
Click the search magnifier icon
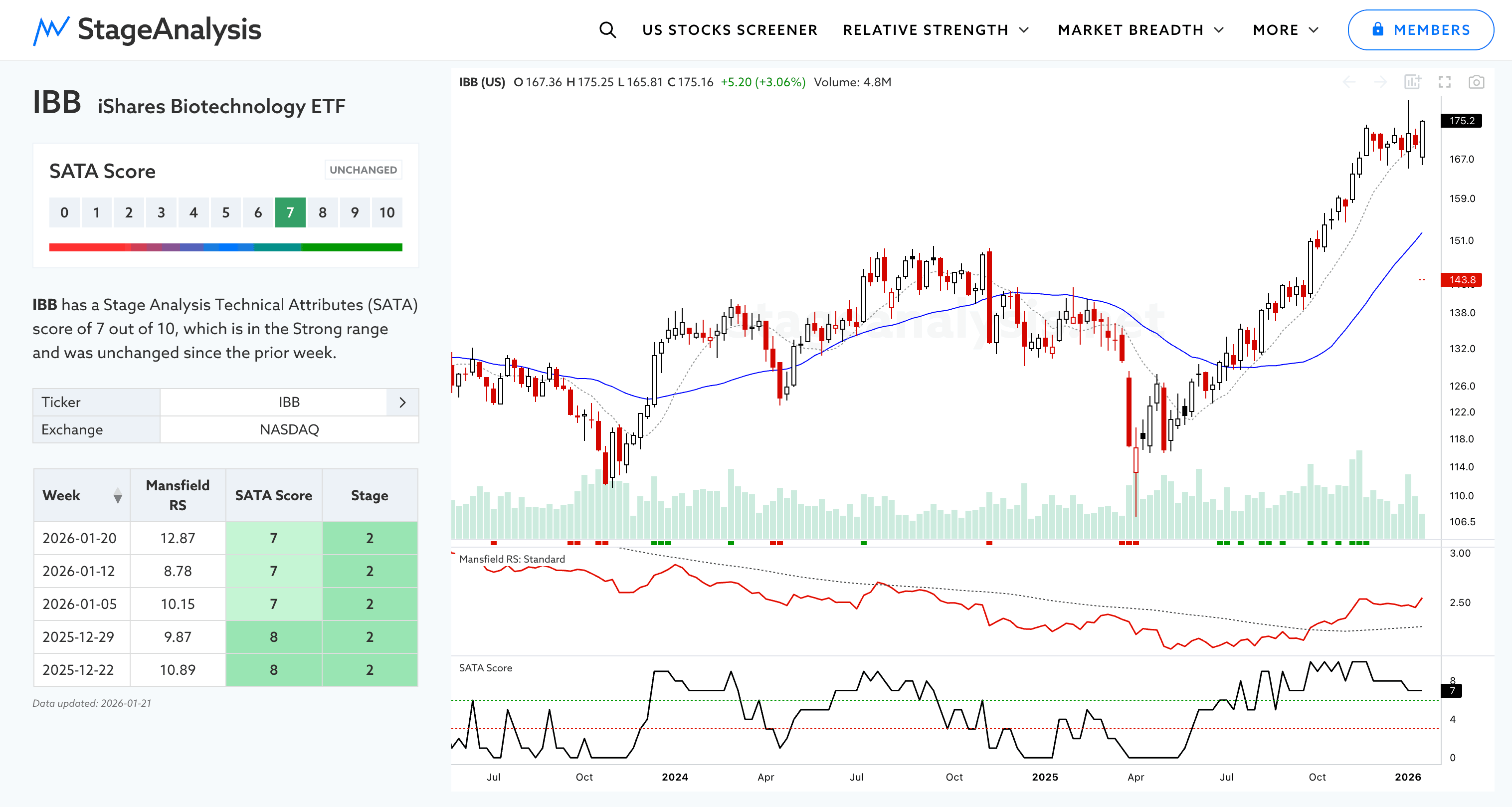[607, 30]
